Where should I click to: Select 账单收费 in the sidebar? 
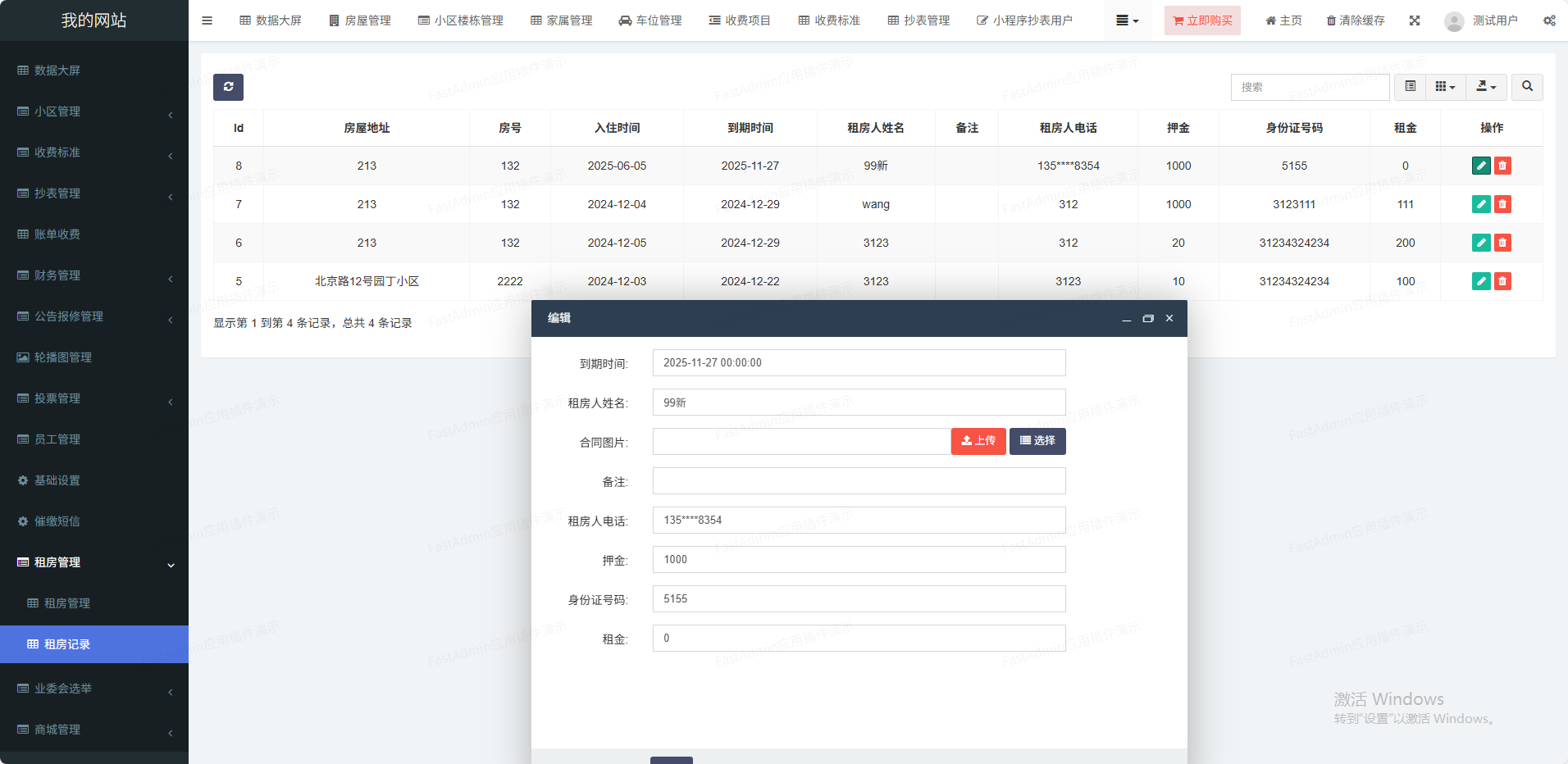57,234
